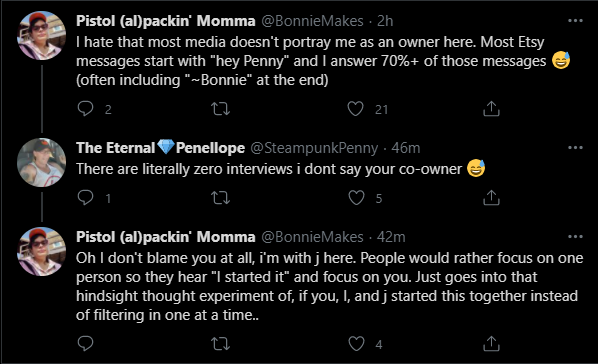Open @BonnieMakes handle on the first tweet
This screenshot has height=364, width=598.
312,21
